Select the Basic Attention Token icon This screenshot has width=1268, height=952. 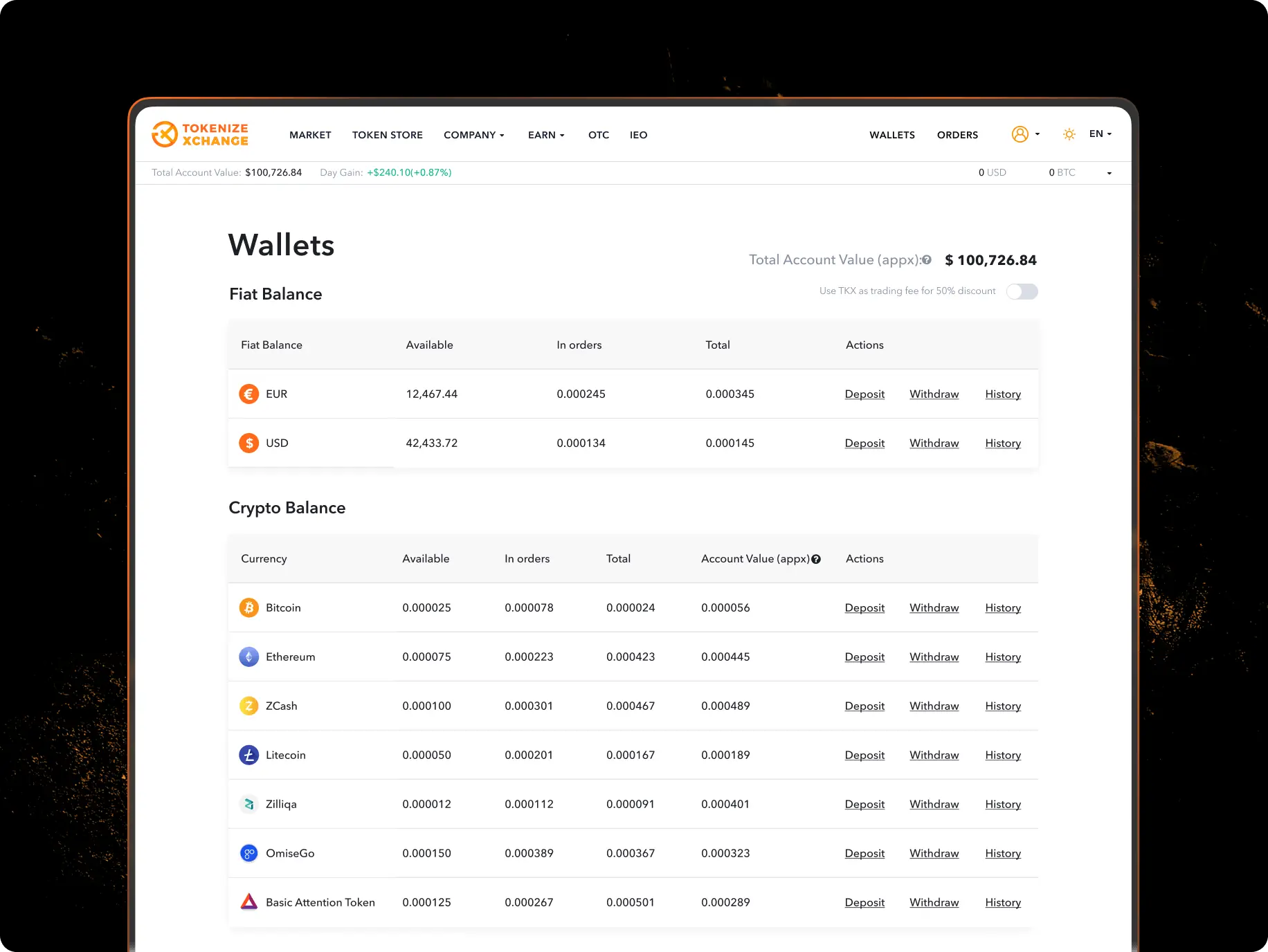click(248, 902)
